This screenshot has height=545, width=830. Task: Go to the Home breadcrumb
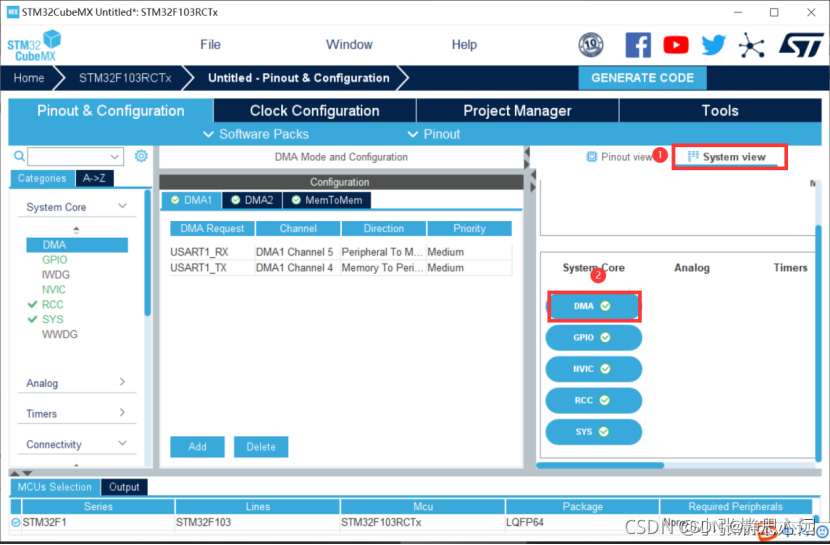point(29,78)
